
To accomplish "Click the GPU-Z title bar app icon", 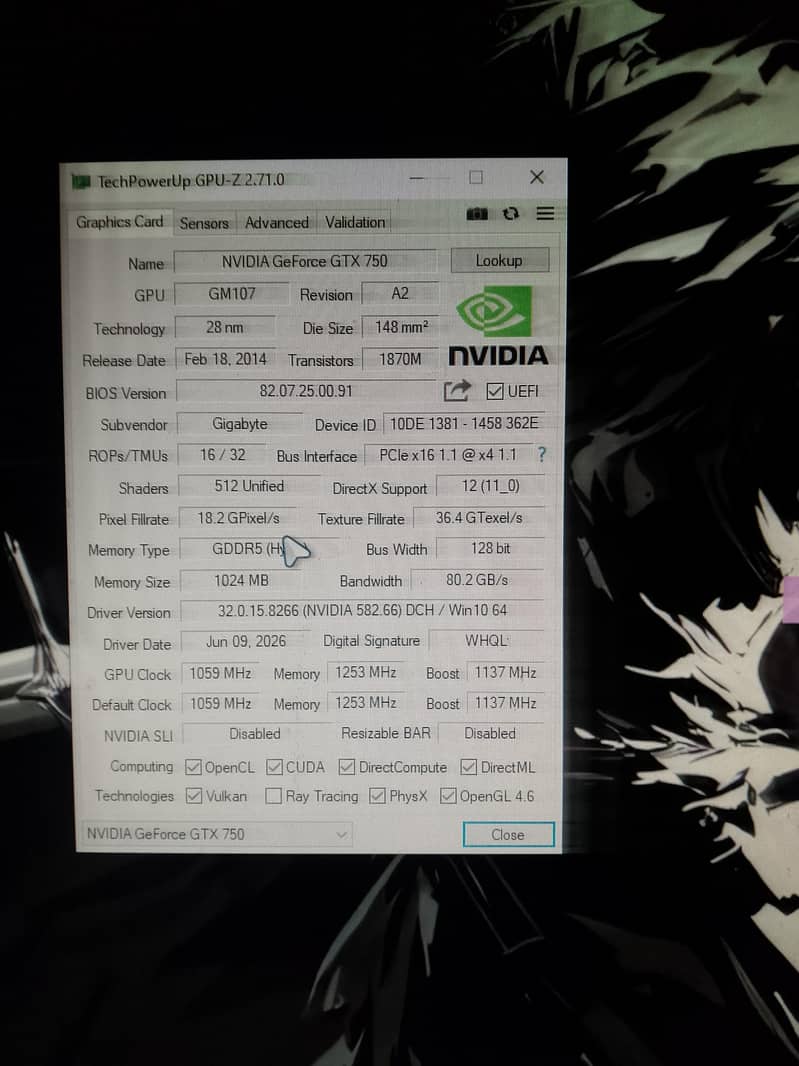I will pyautogui.click(x=82, y=182).
